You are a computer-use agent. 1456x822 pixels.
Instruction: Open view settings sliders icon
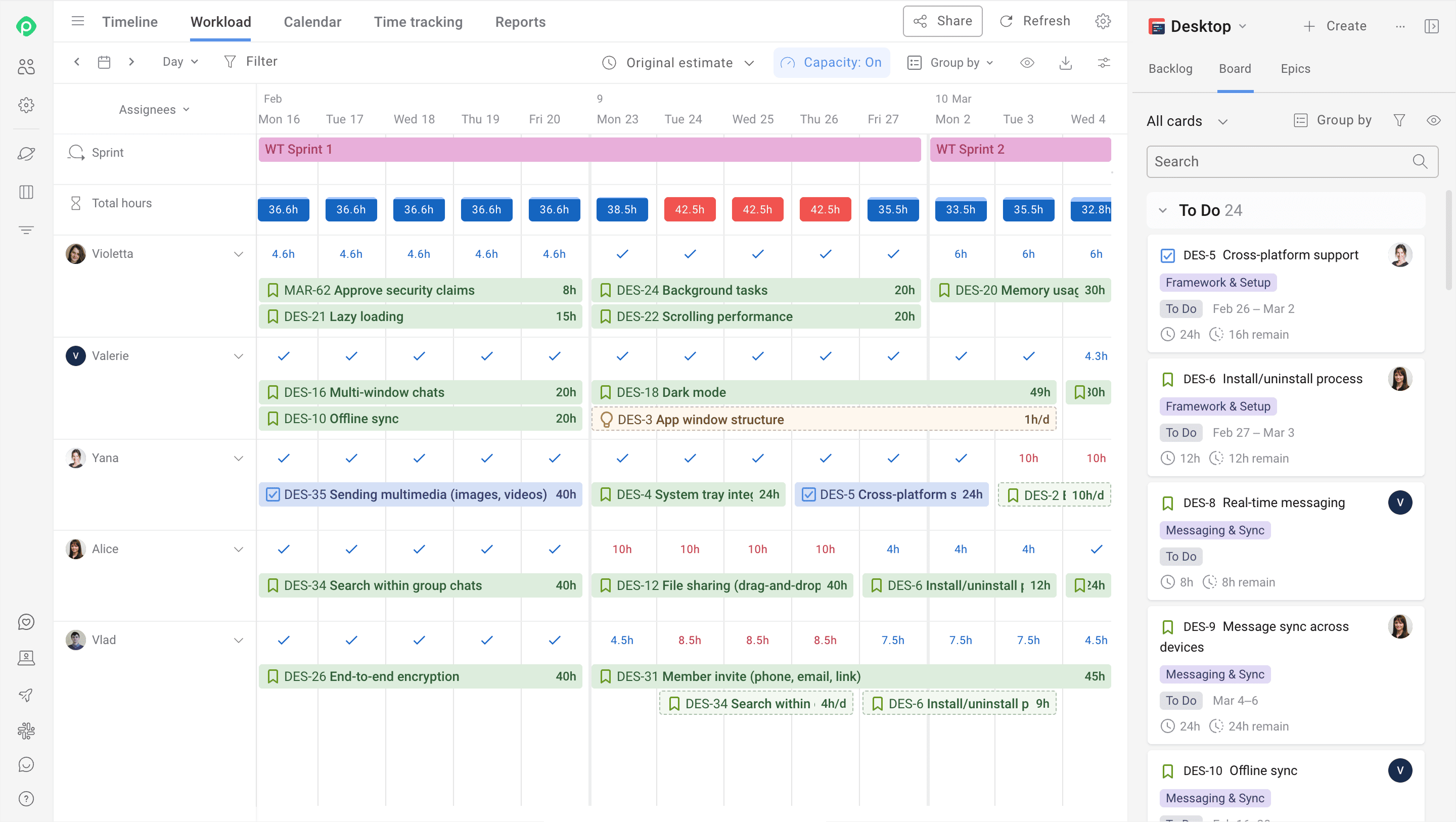1103,63
